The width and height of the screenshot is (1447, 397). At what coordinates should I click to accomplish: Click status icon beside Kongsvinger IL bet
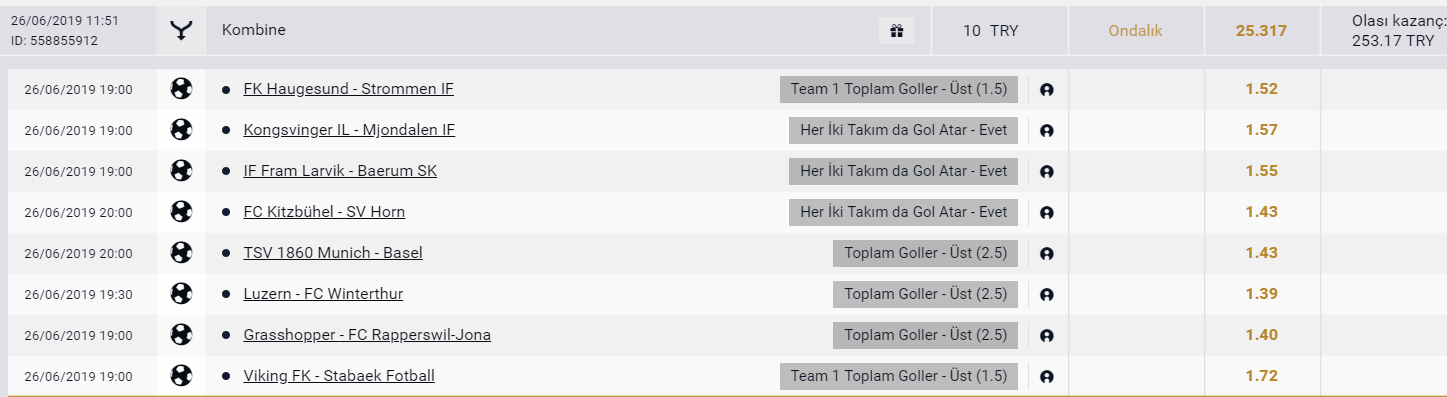1047,131
